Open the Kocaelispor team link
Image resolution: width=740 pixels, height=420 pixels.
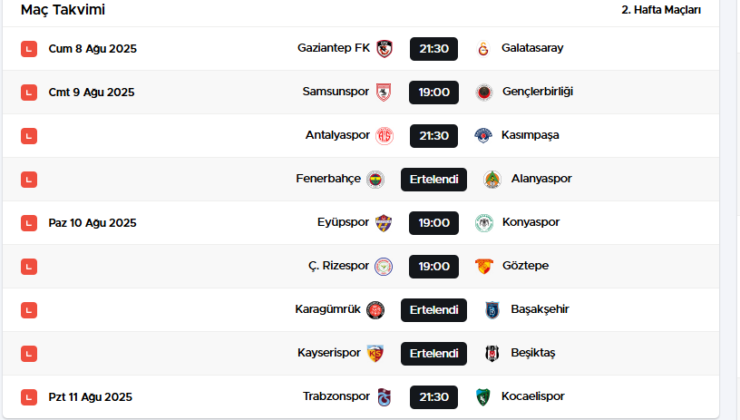point(532,397)
